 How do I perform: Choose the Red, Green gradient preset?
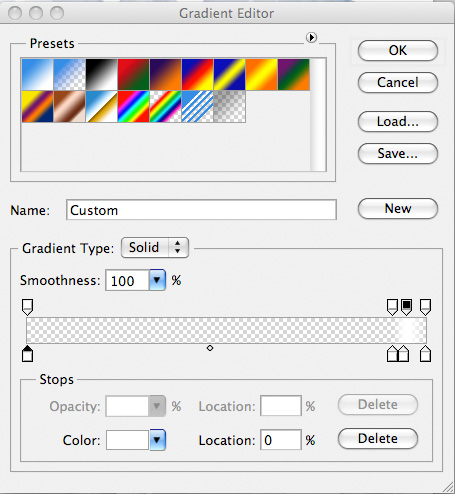[133, 75]
